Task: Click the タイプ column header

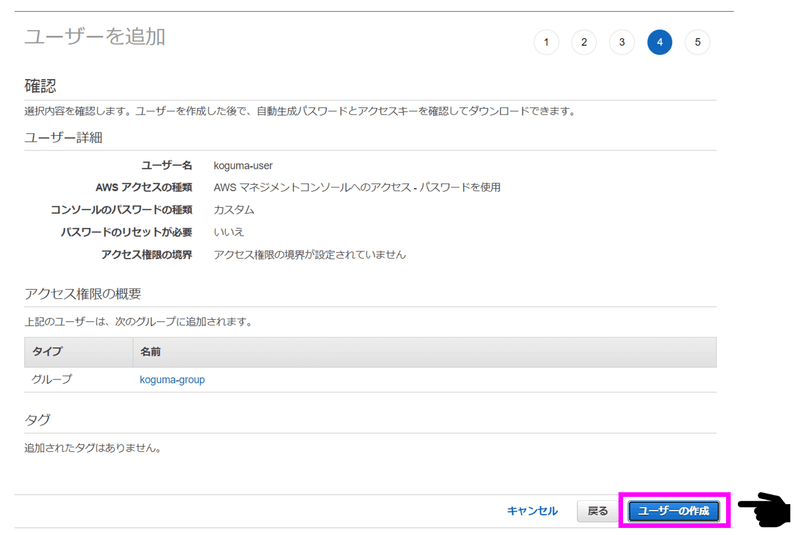Action: coord(79,352)
